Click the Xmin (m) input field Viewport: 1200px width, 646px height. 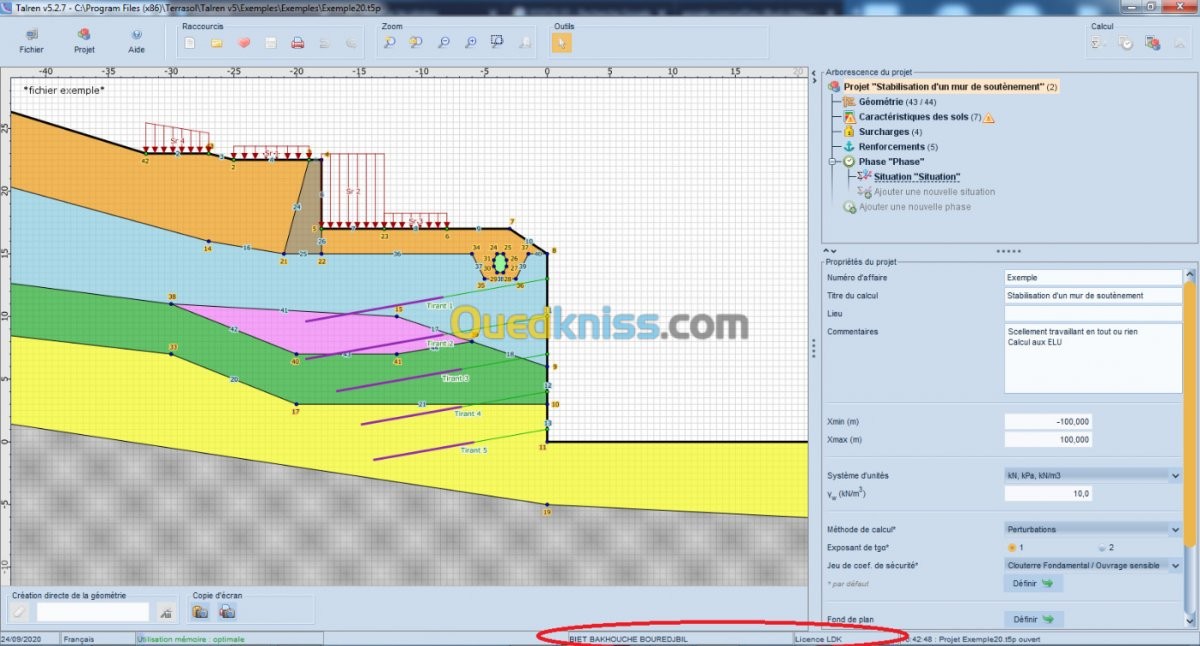point(1050,422)
